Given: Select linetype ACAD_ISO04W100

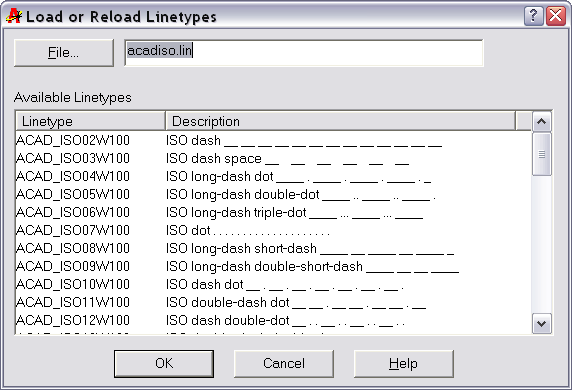Looking at the screenshot, I should pos(73,177).
